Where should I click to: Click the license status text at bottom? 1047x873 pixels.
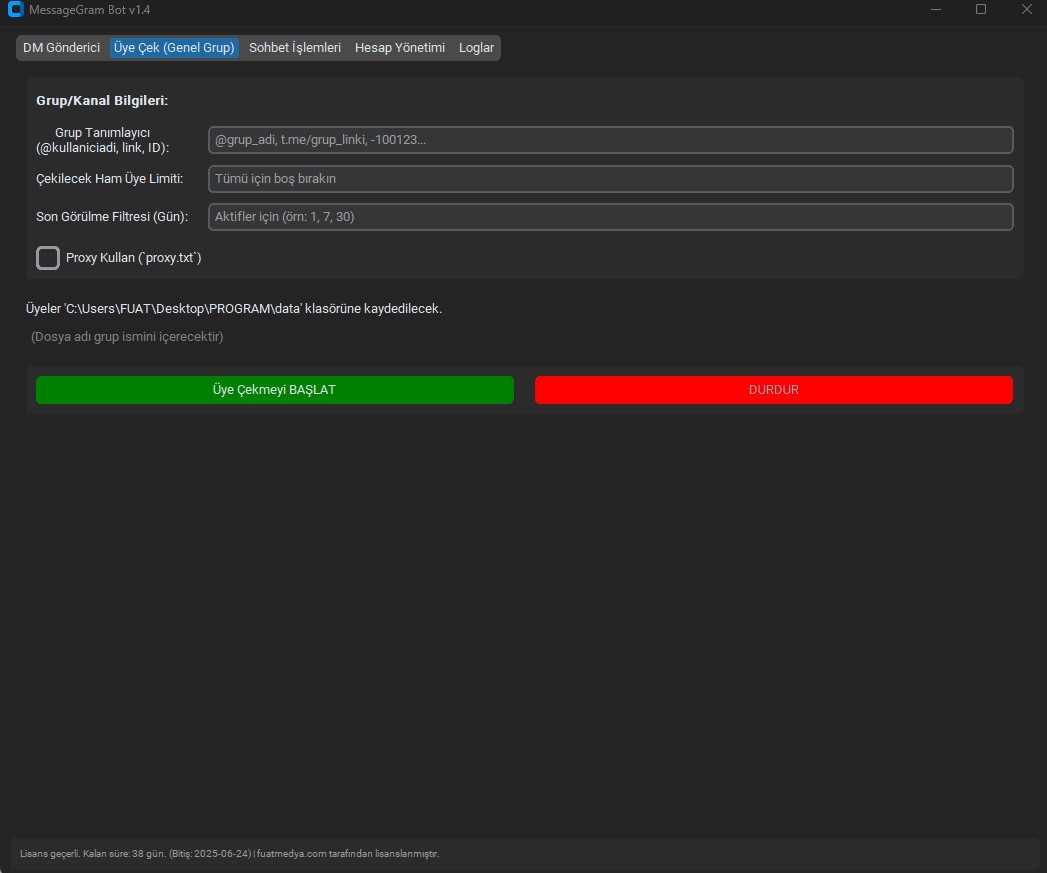(x=230, y=854)
